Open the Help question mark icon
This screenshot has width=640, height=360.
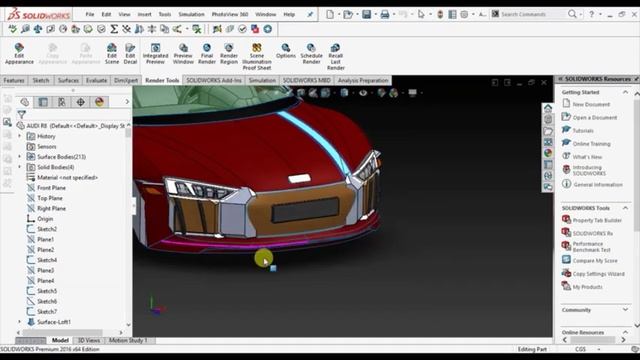[591, 14]
